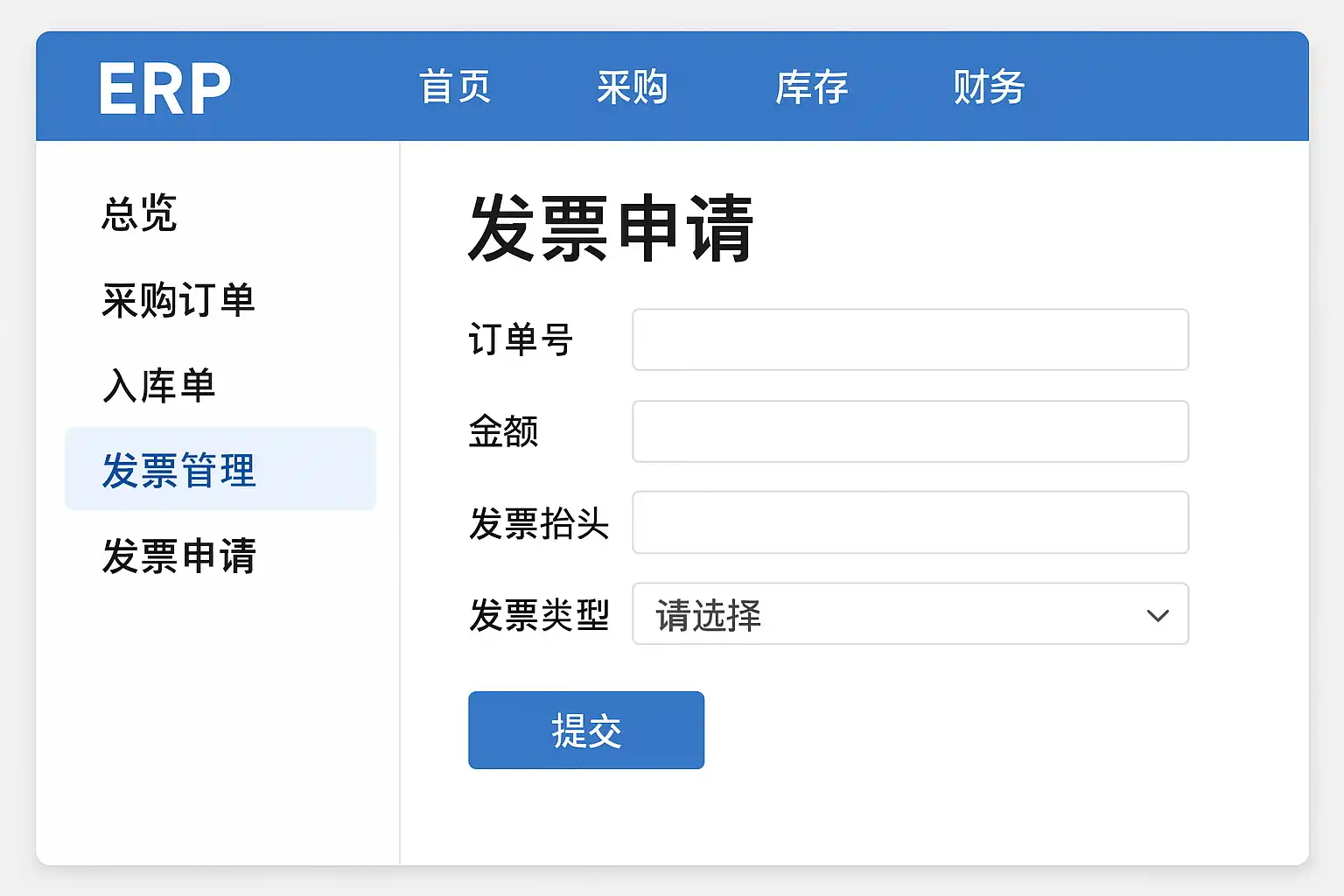This screenshot has height=896, width=1344.
Task: Click the 订单号 form label
Action: [521, 339]
